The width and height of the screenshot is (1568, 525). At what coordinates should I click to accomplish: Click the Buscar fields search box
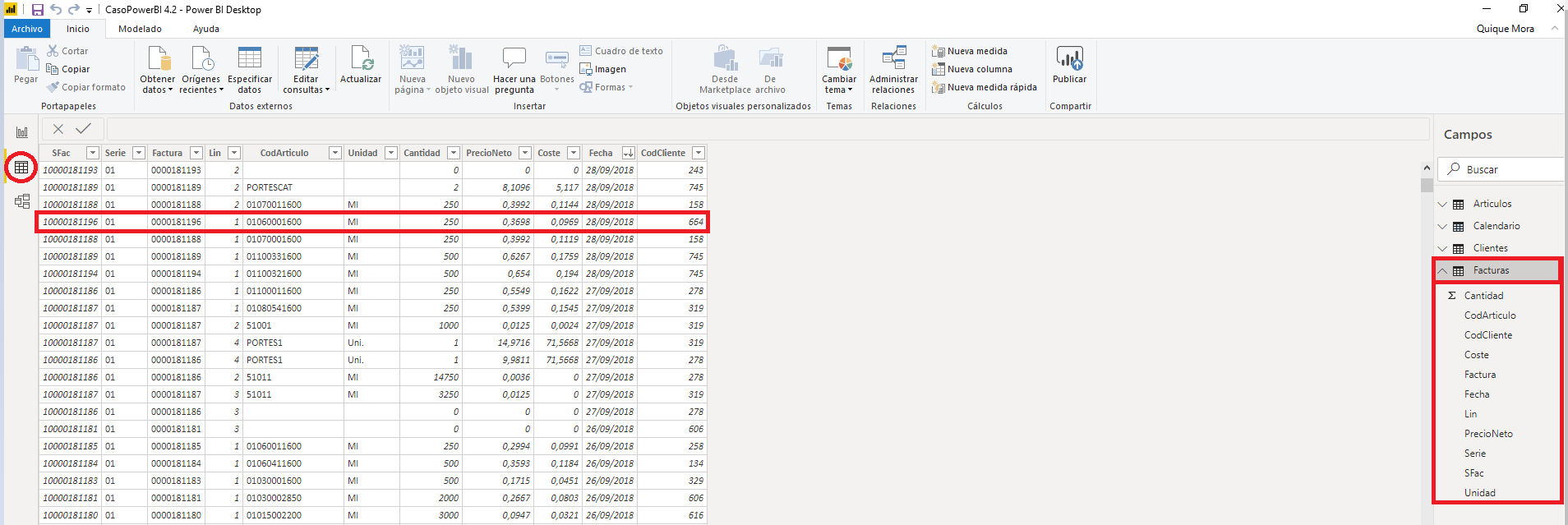point(1501,169)
